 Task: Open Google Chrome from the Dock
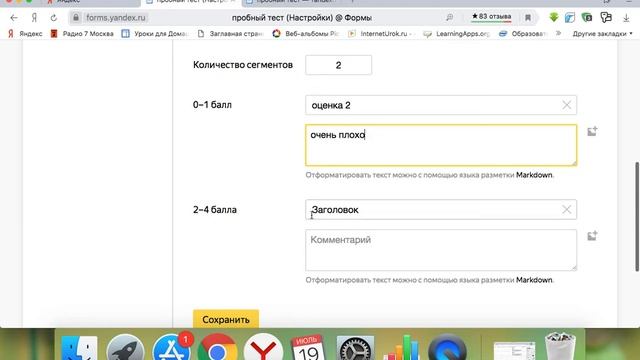(217, 347)
